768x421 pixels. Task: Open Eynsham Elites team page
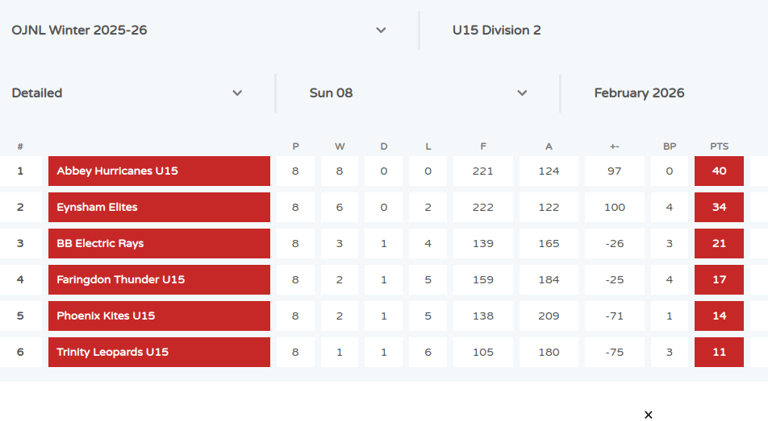click(x=159, y=207)
